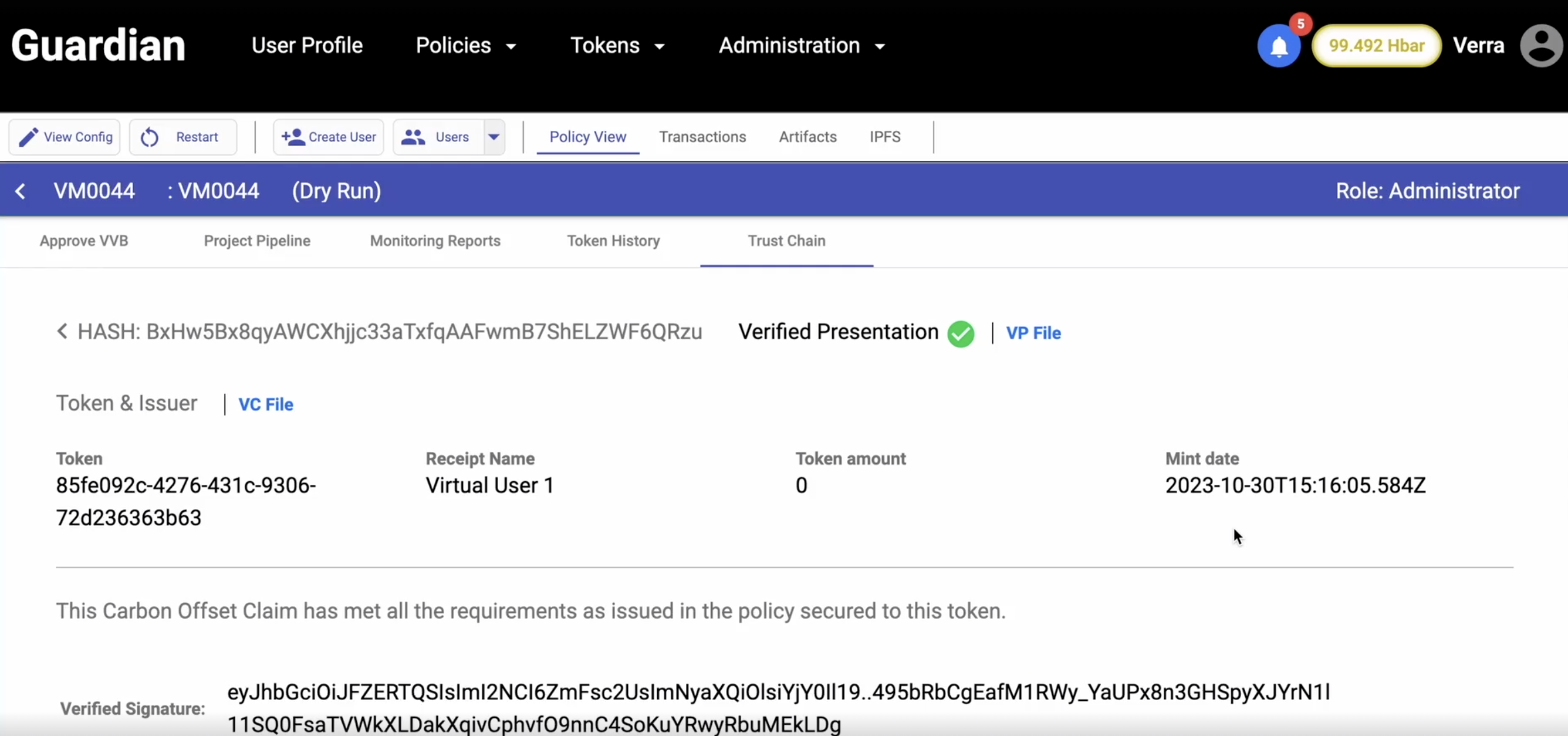Click back chevron next to HASH
1568x736 pixels.
(x=62, y=331)
